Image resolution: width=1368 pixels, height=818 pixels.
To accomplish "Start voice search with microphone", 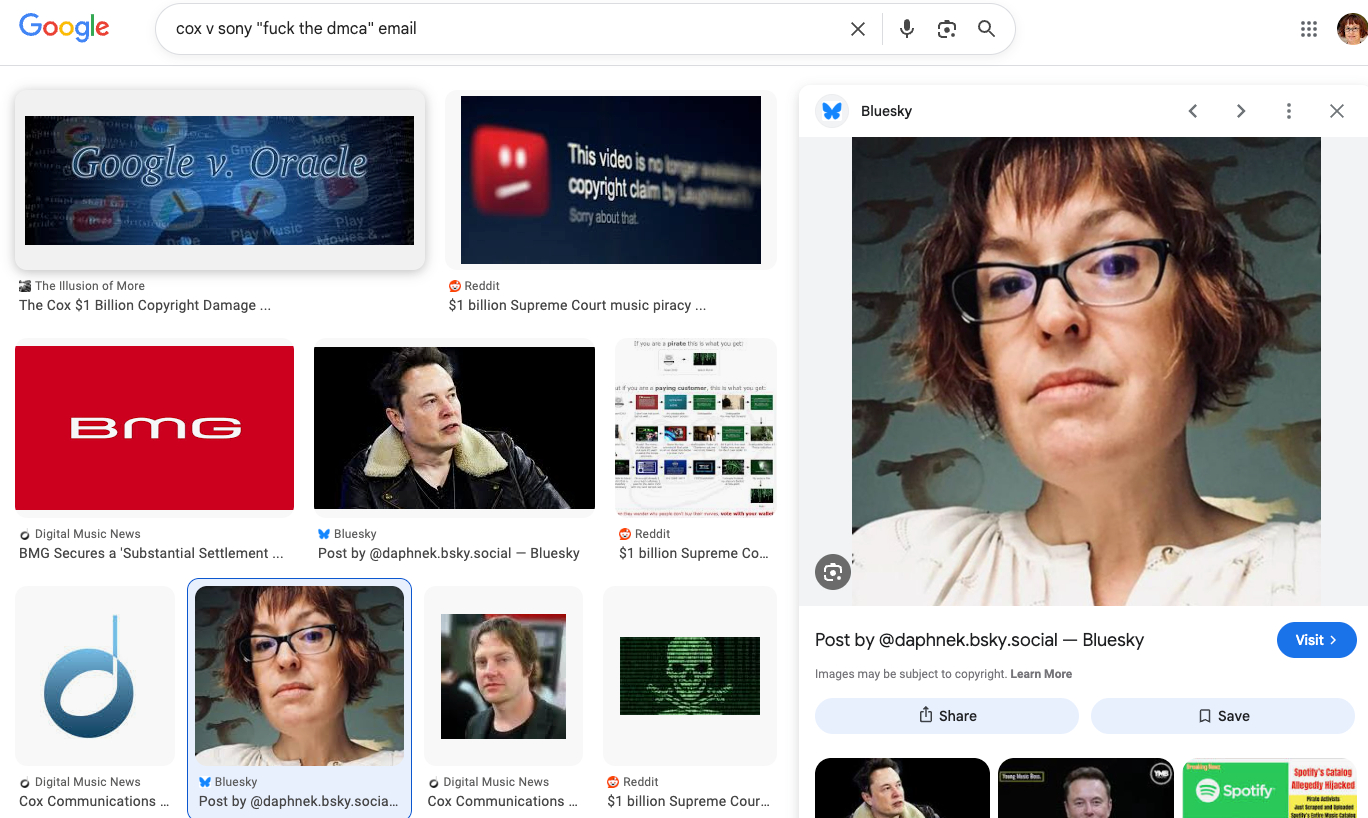I will (x=906, y=29).
